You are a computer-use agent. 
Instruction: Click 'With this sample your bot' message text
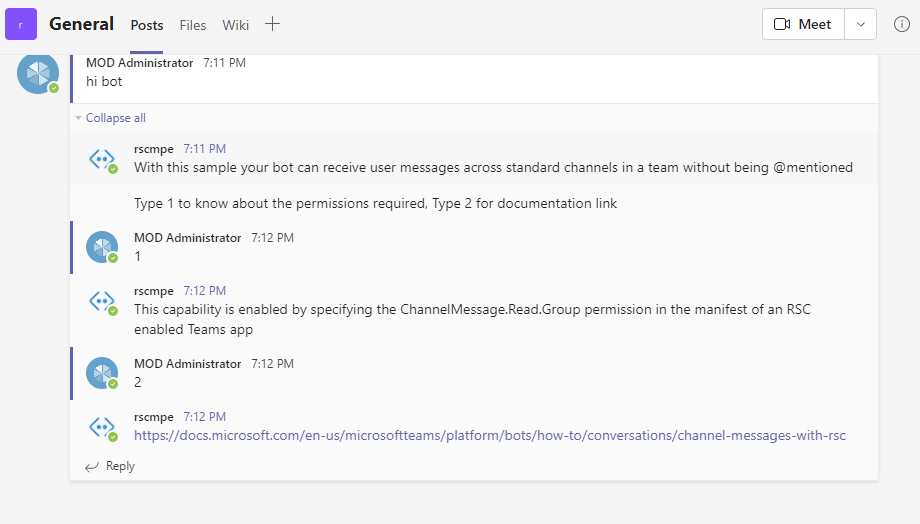tap(493, 167)
